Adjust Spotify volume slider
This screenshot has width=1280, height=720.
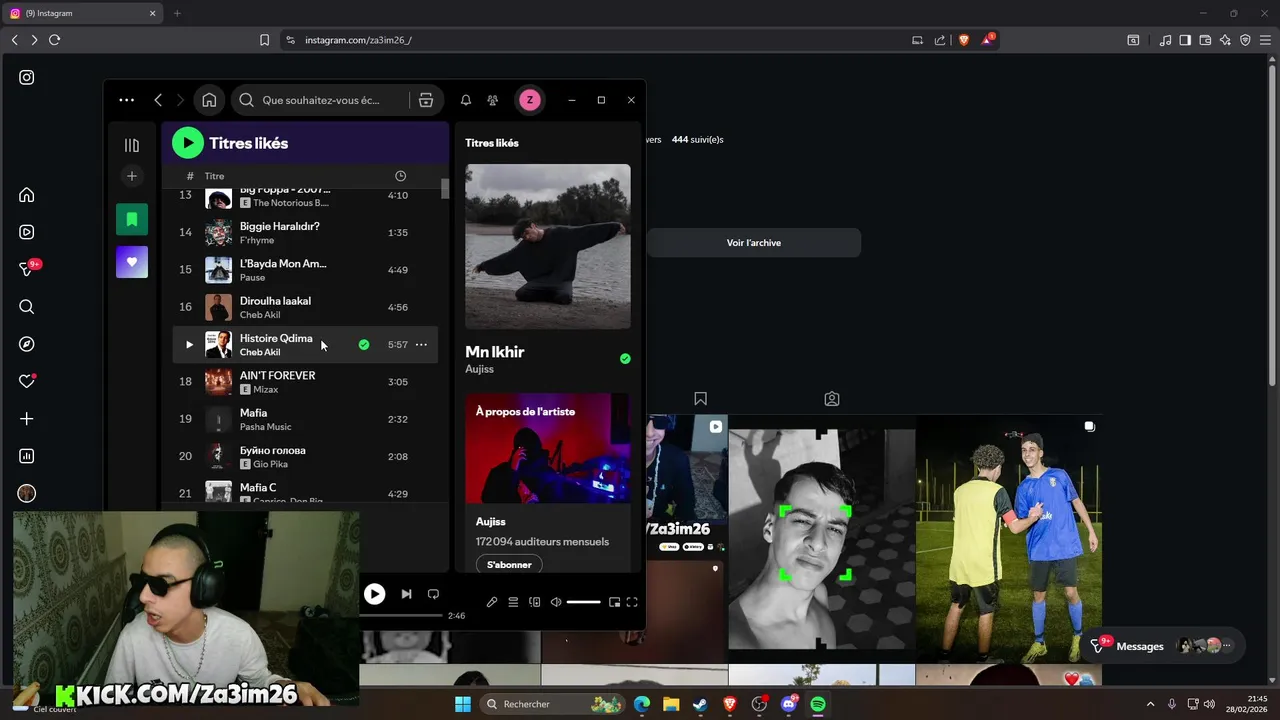583,602
